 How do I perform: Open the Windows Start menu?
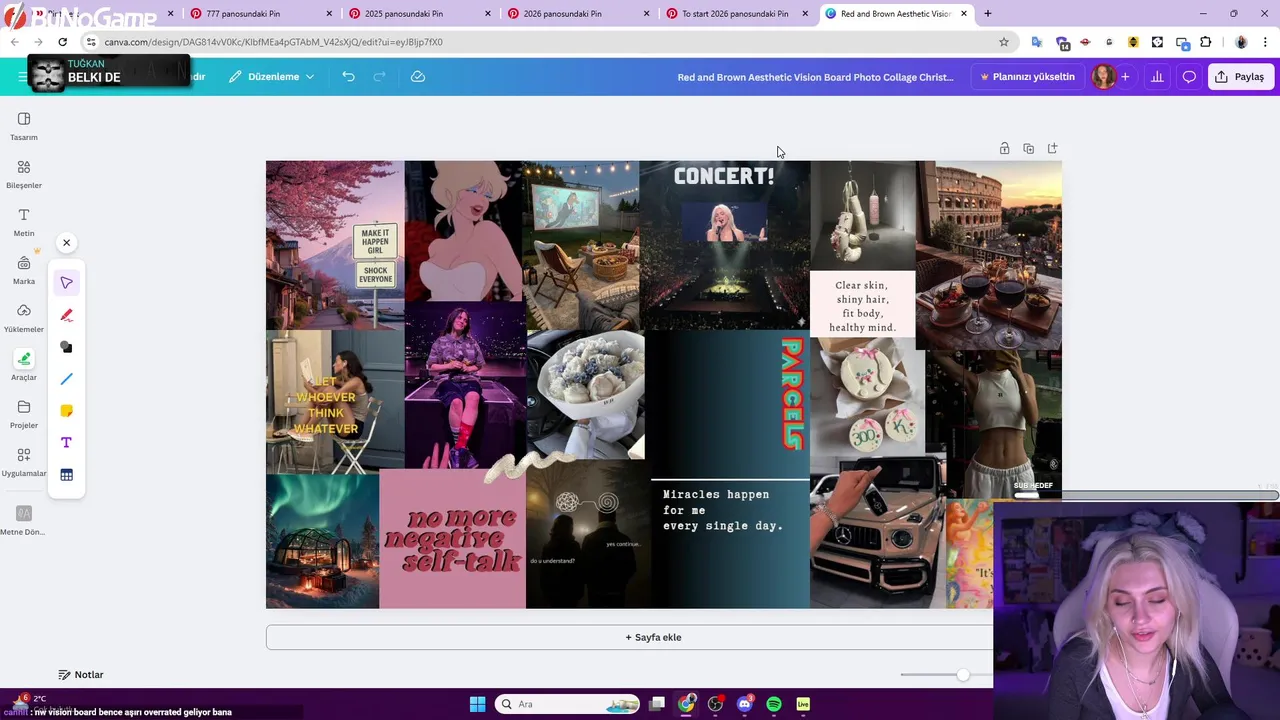477,704
